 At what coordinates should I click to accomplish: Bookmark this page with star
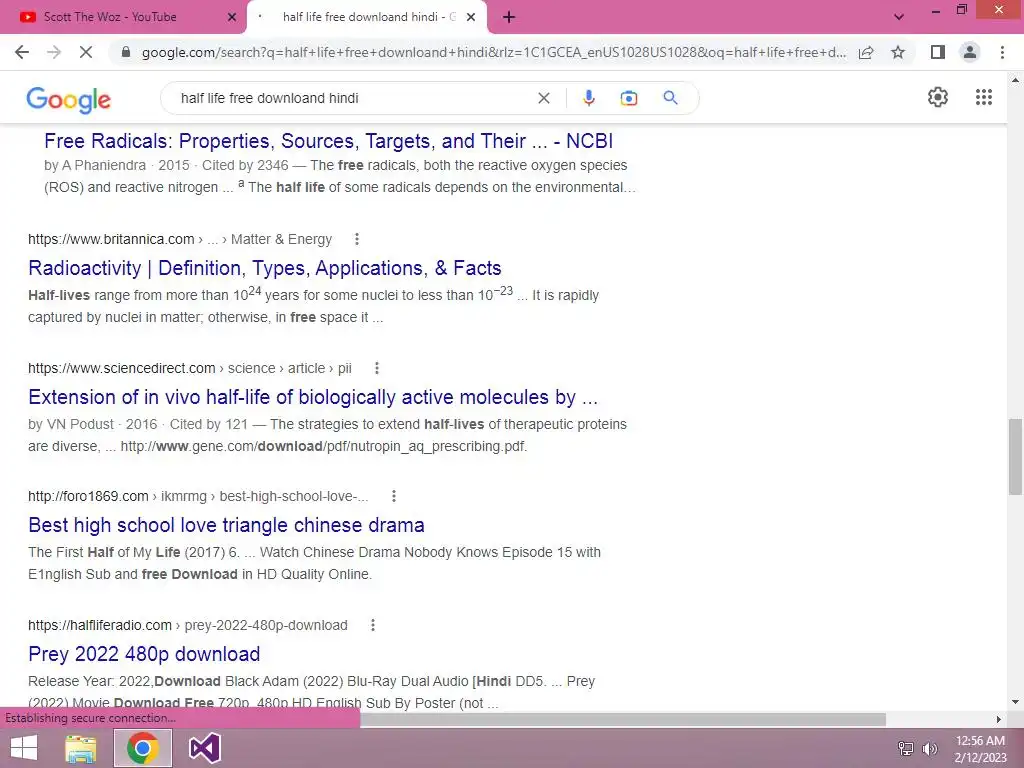pyautogui.click(x=898, y=52)
